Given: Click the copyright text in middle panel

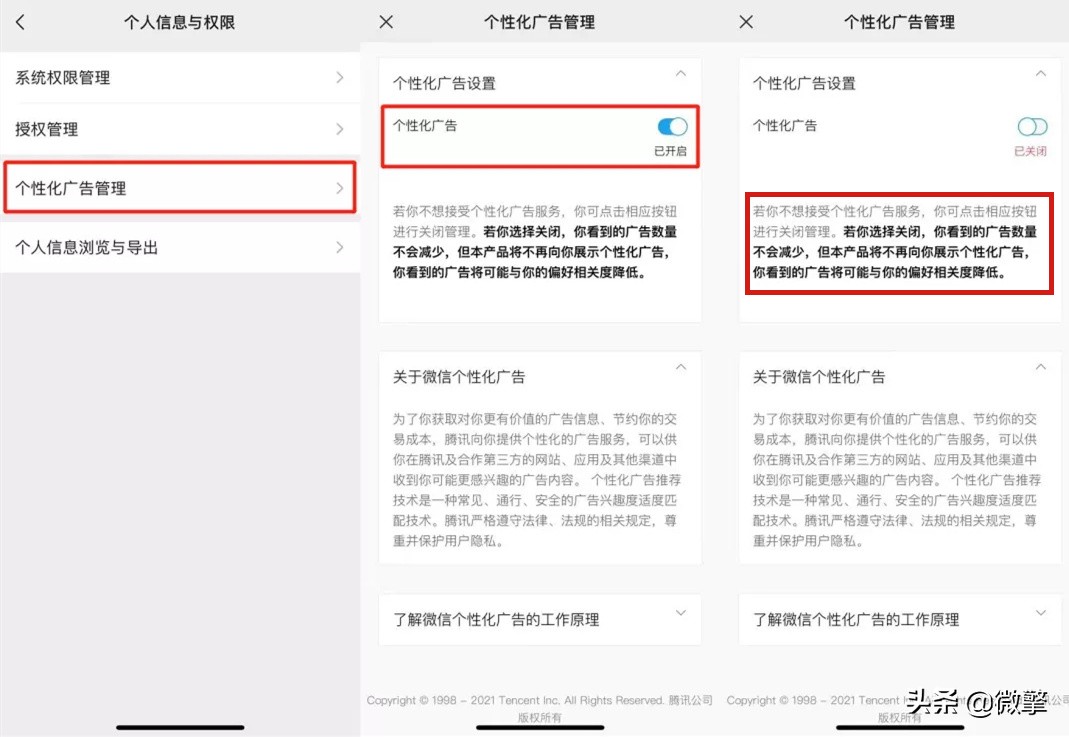Looking at the screenshot, I should tap(539, 708).
